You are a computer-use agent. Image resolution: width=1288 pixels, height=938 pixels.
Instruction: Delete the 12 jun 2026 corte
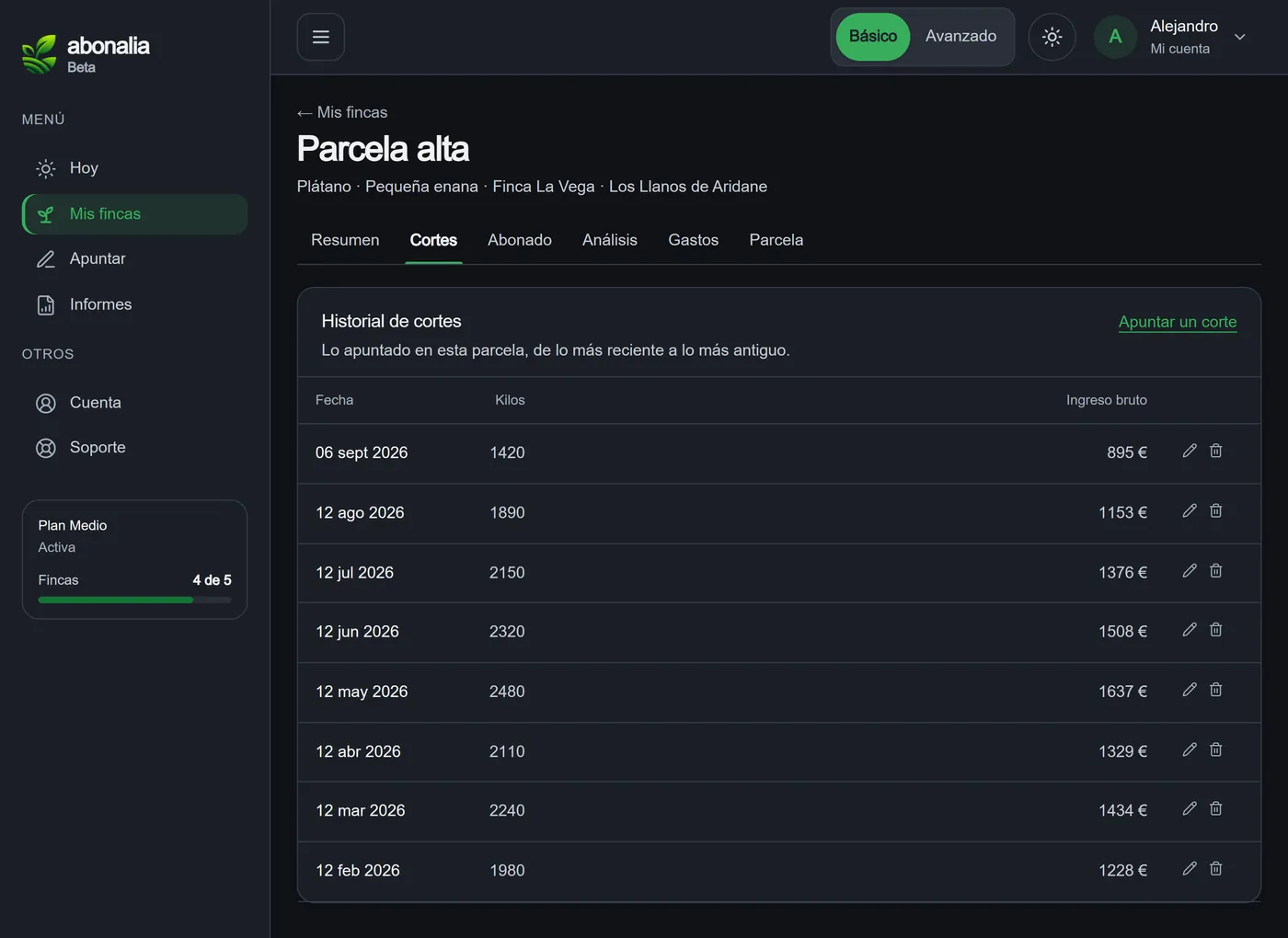tap(1215, 630)
